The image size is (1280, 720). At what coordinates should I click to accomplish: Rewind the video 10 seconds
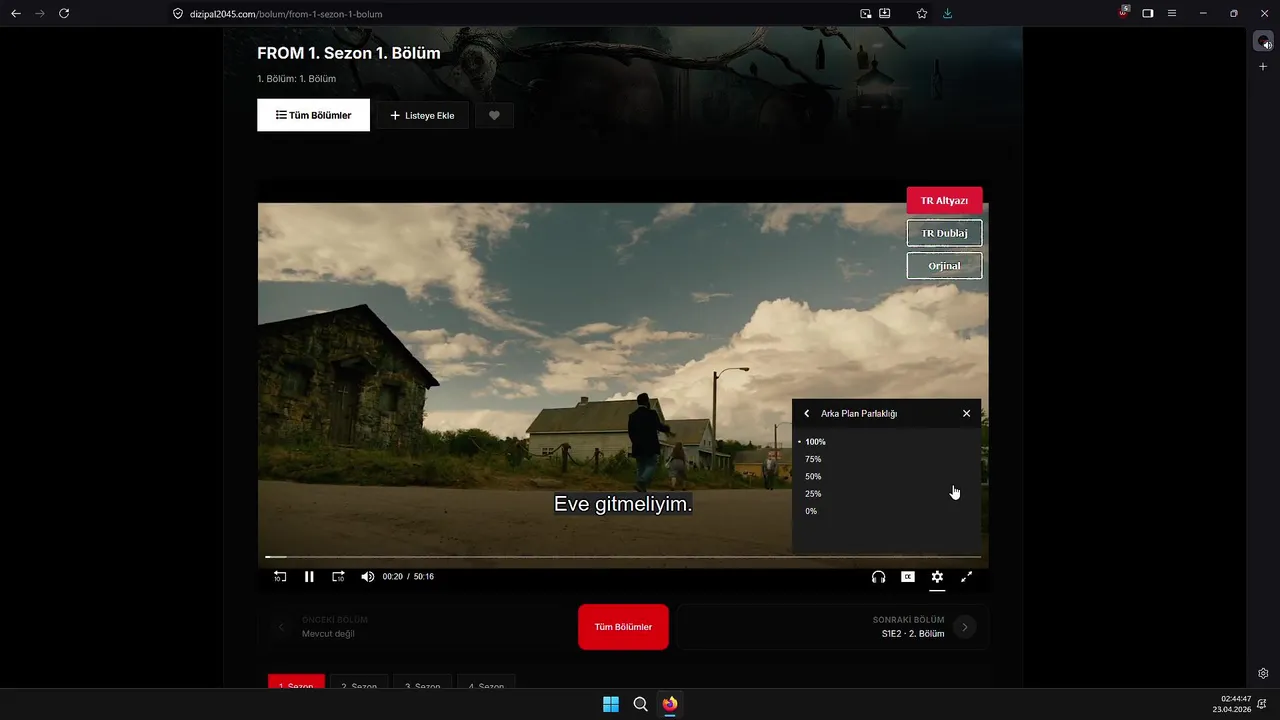[280, 577]
